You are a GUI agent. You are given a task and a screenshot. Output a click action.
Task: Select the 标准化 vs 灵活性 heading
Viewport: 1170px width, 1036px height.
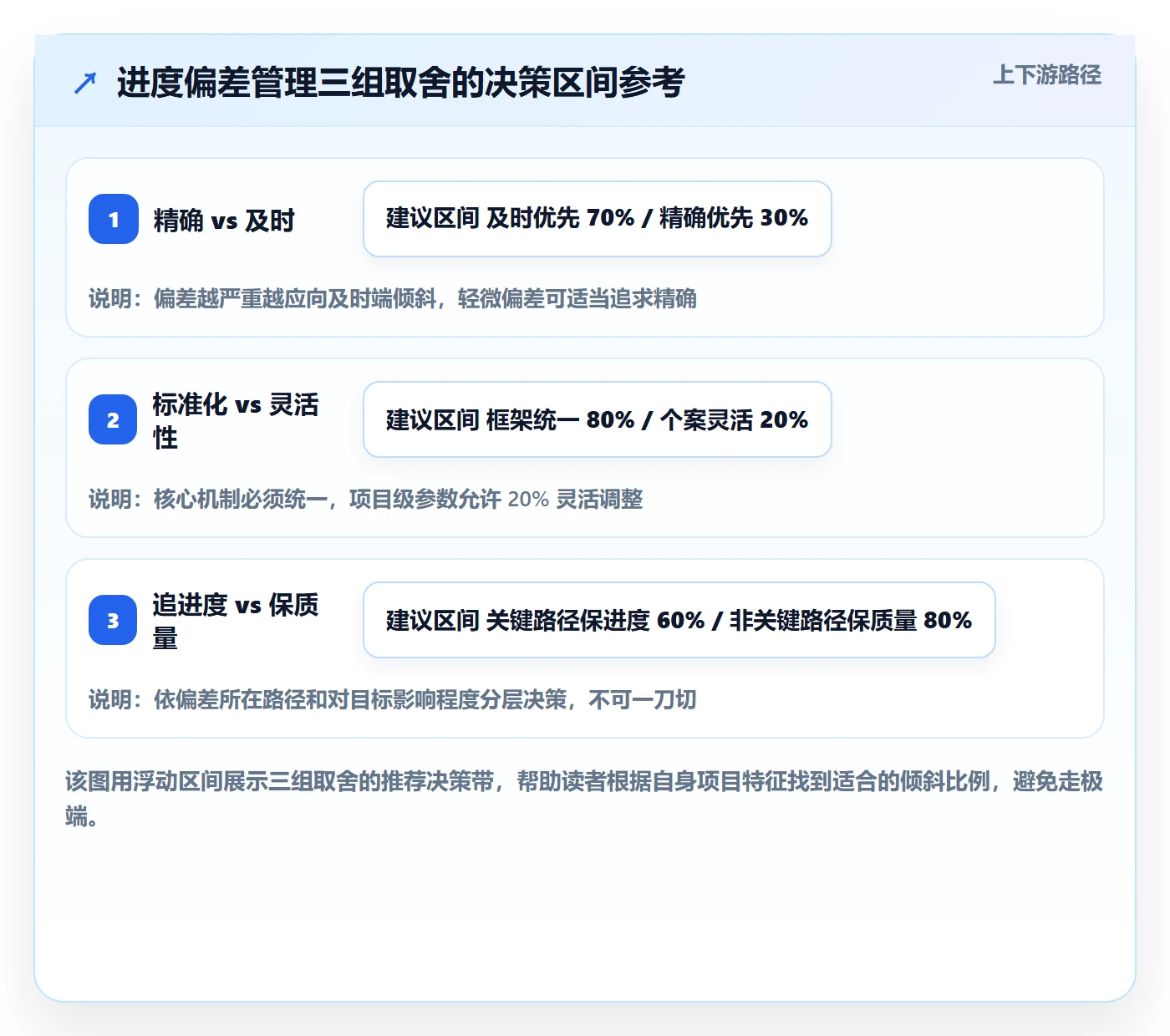tap(236, 420)
